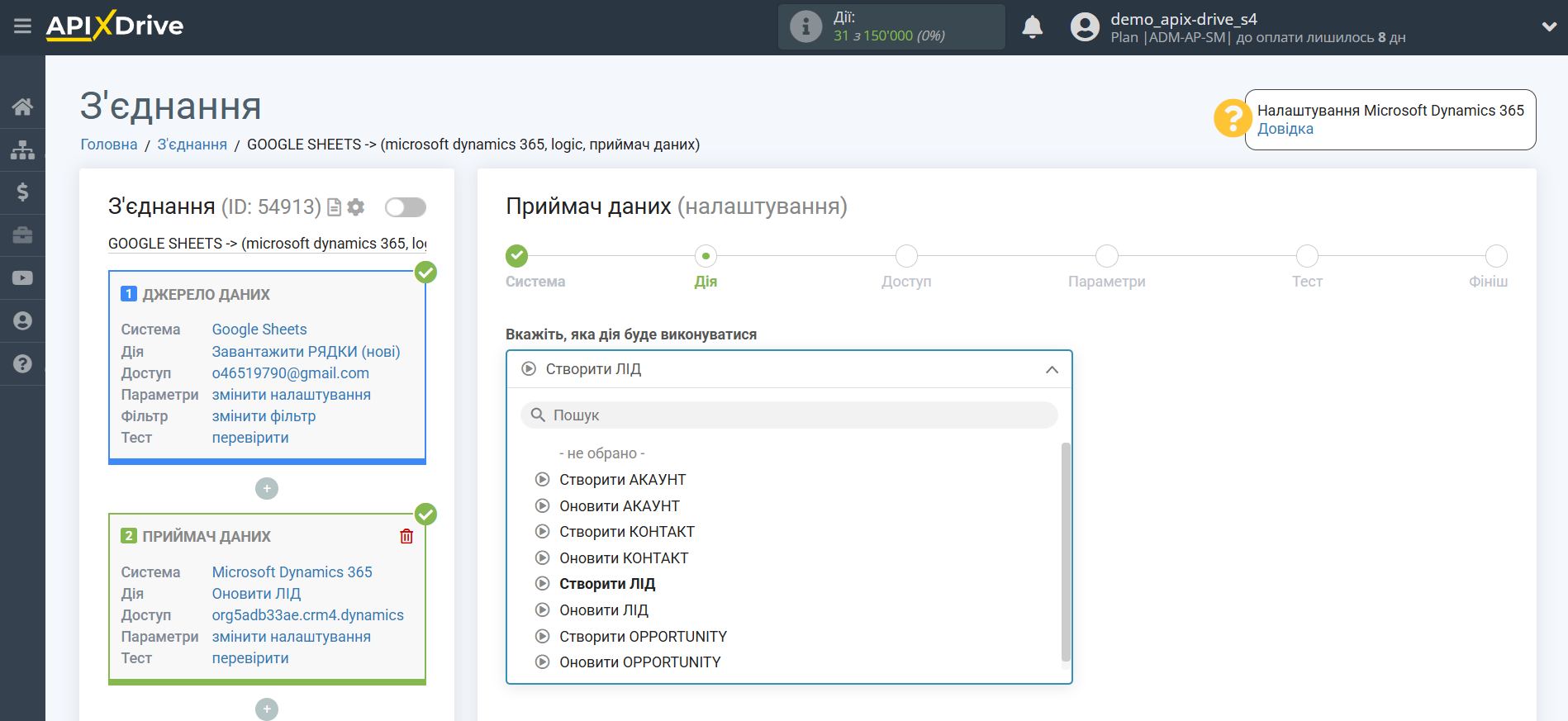This screenshot has height=721, width=1568.
Task: Delete the data receiver via trash icon
Action: click(406, 536)
